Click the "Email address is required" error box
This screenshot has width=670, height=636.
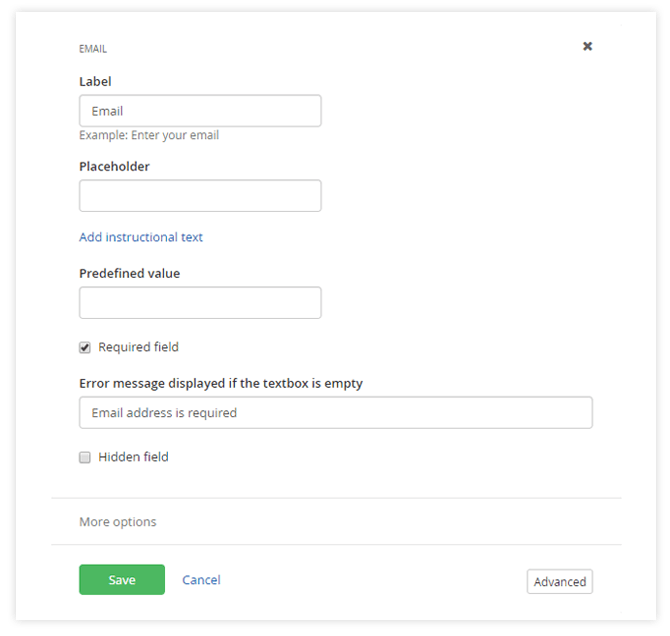click(335, 412)
